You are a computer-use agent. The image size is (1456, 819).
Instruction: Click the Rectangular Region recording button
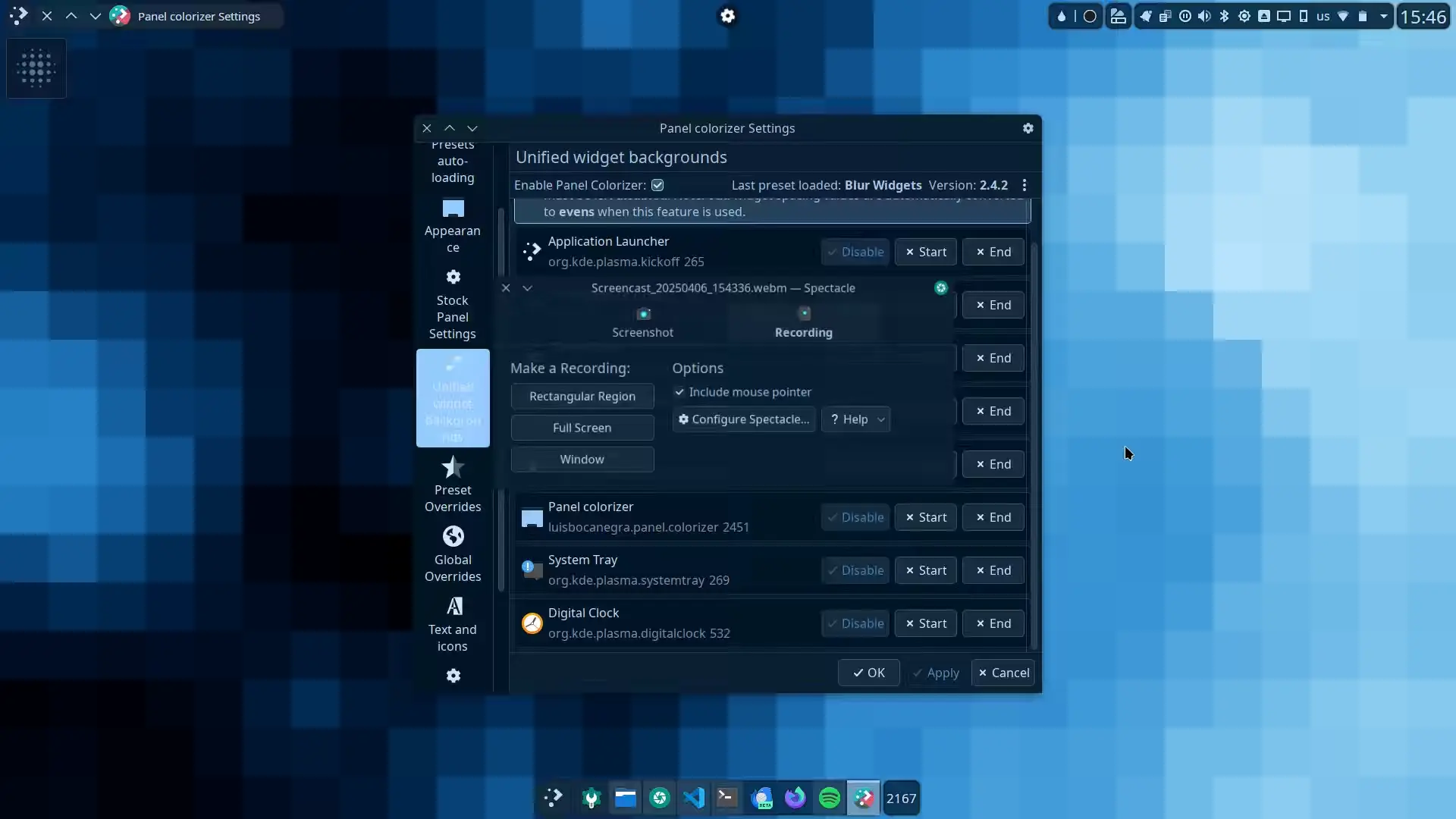[582, 396]
